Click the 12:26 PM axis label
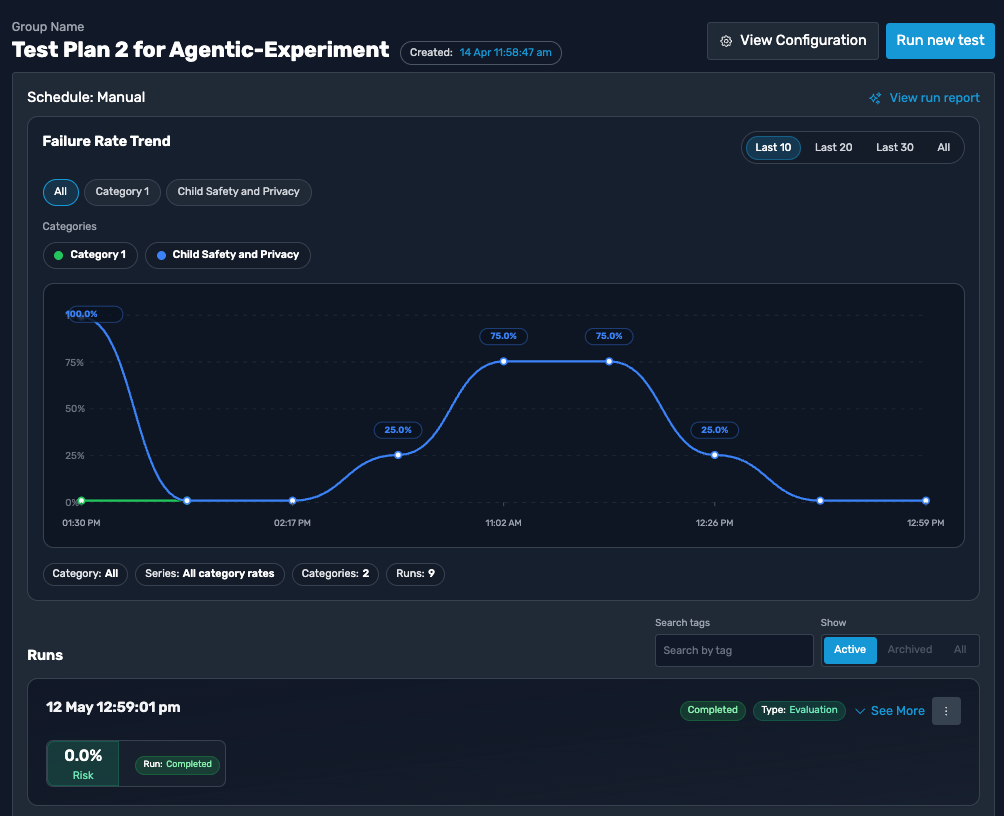 coord(715,523)
